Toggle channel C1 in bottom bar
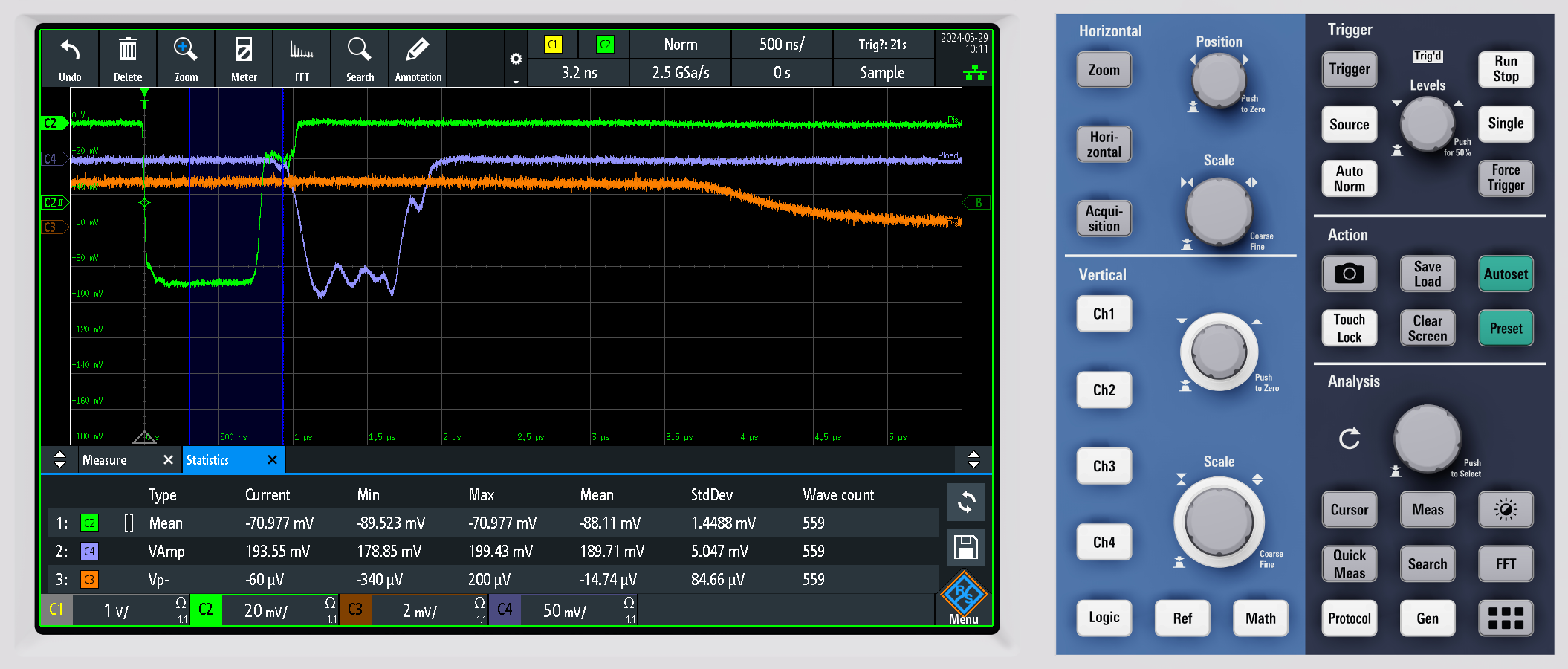Viewport: 1568px width, 669px height. (56, 610)
